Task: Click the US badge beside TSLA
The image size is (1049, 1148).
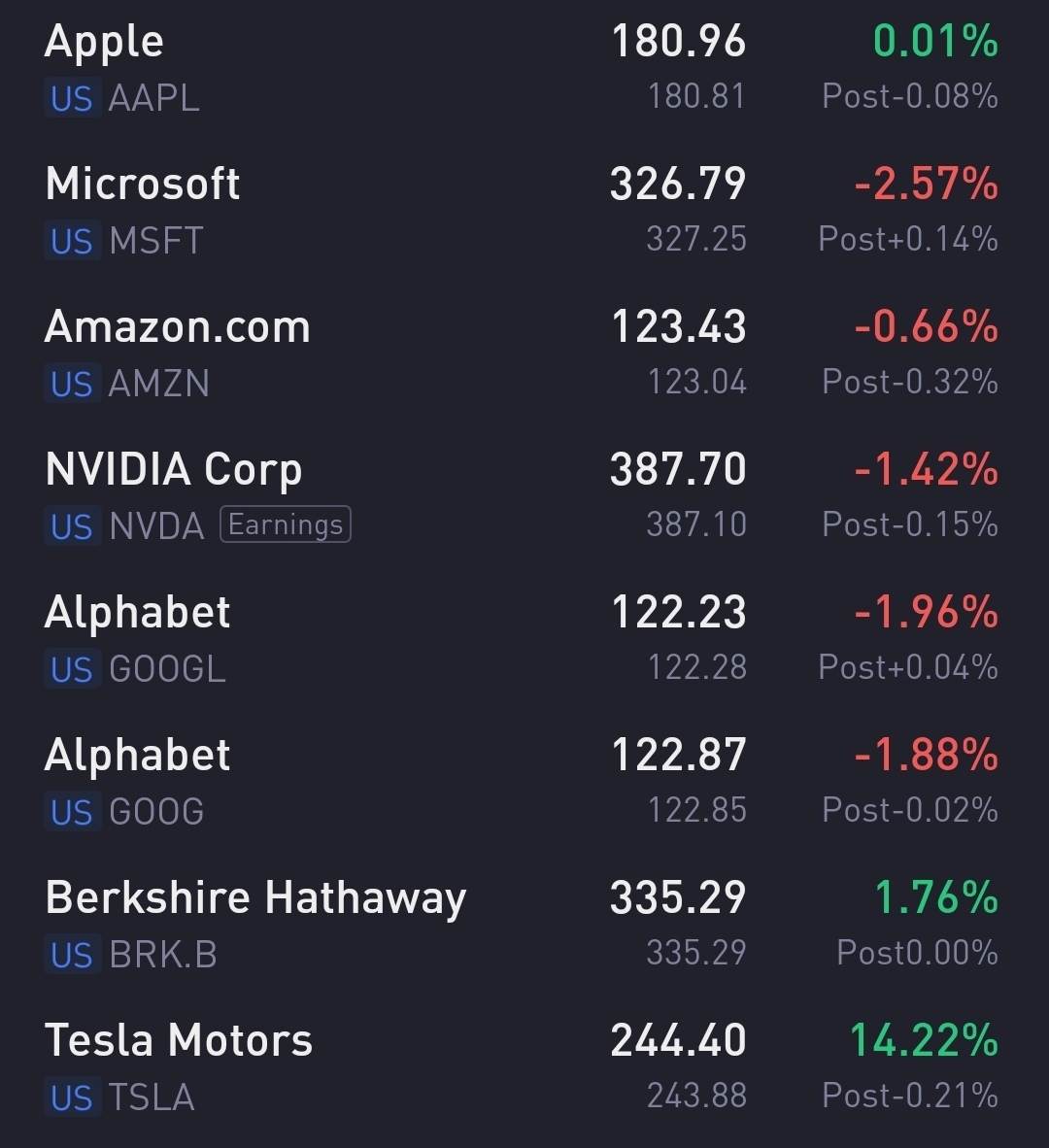Action: coord(72,1098)
